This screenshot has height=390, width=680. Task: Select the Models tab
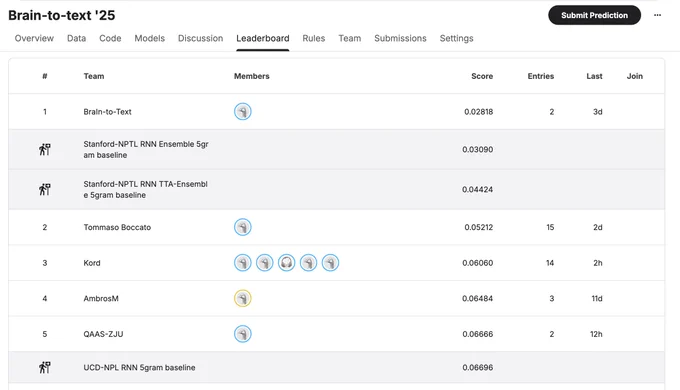(150, 38)
